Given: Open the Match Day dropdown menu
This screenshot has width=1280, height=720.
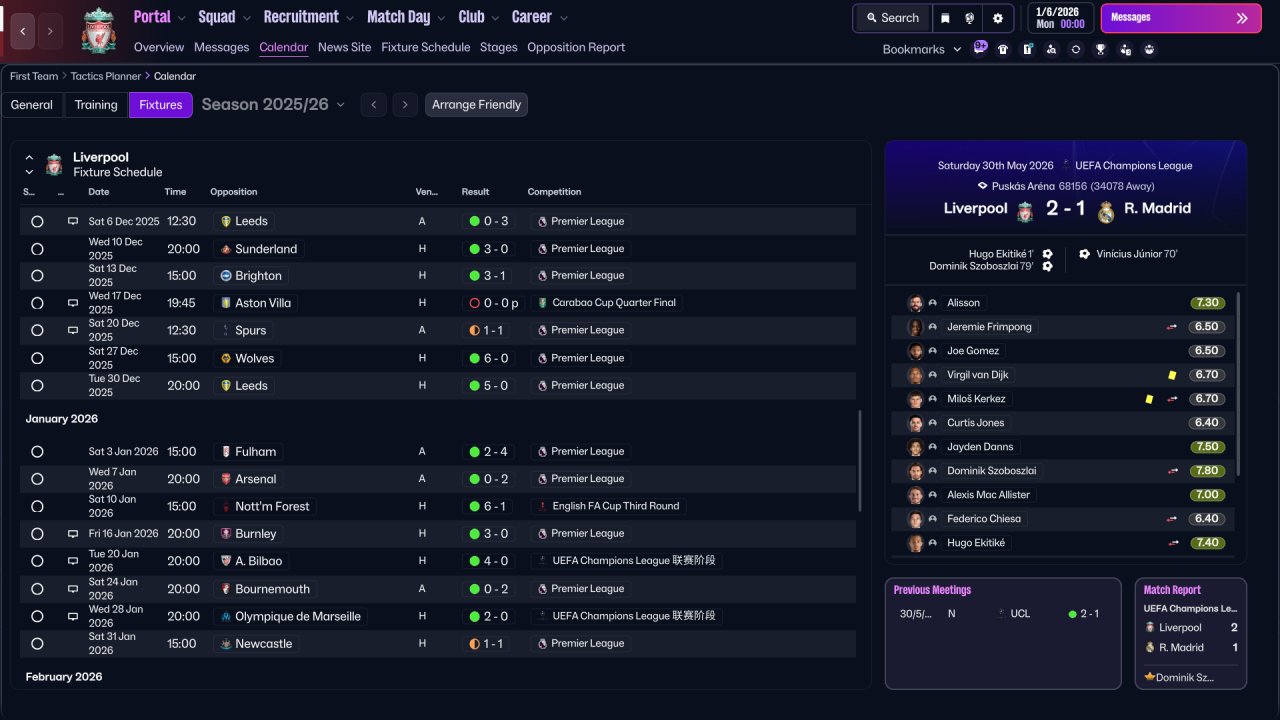Looking at the screenshot, I should (406, 17).
